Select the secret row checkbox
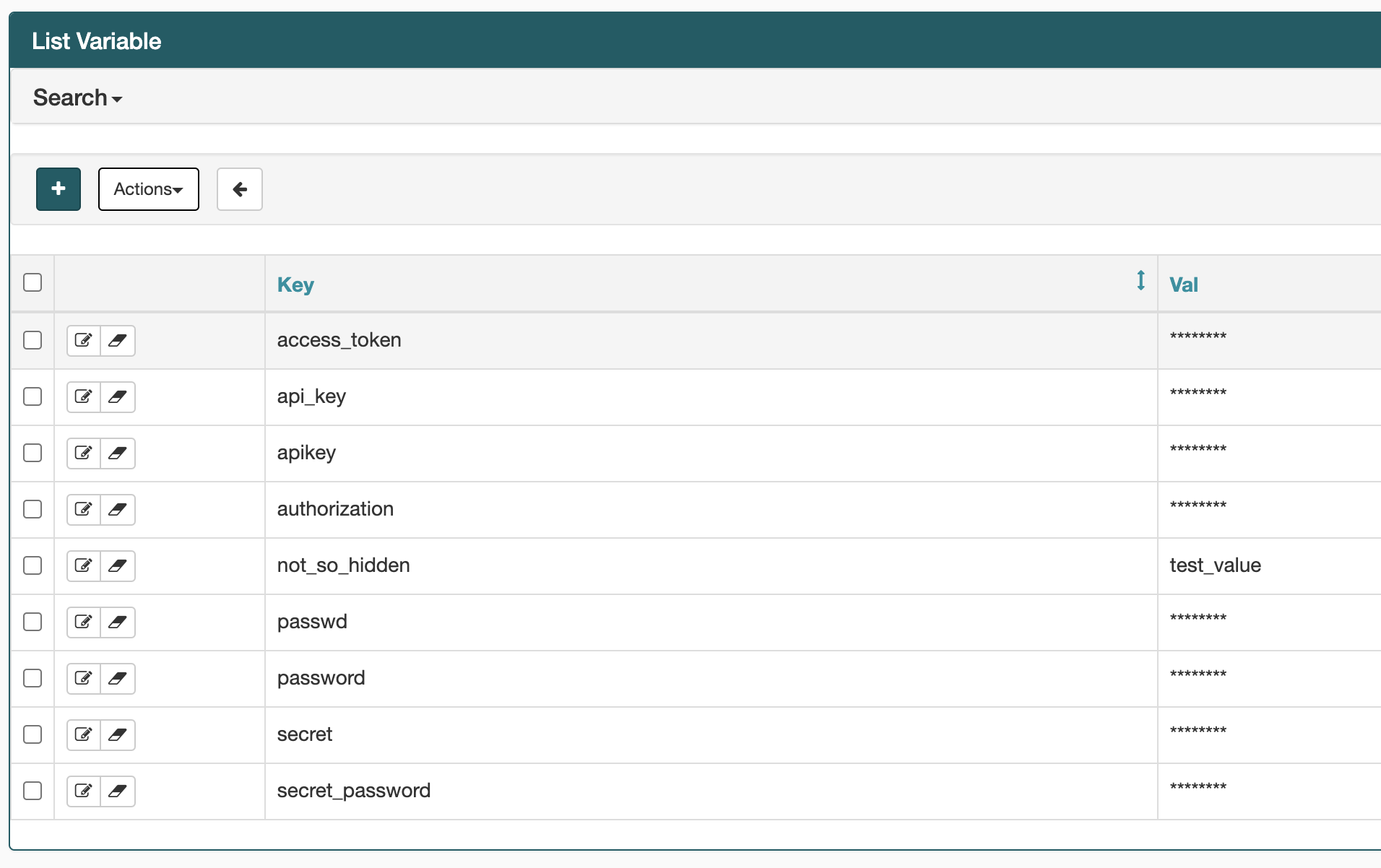The height and width of the screenshot is (868, 1381). coord(33,734)
